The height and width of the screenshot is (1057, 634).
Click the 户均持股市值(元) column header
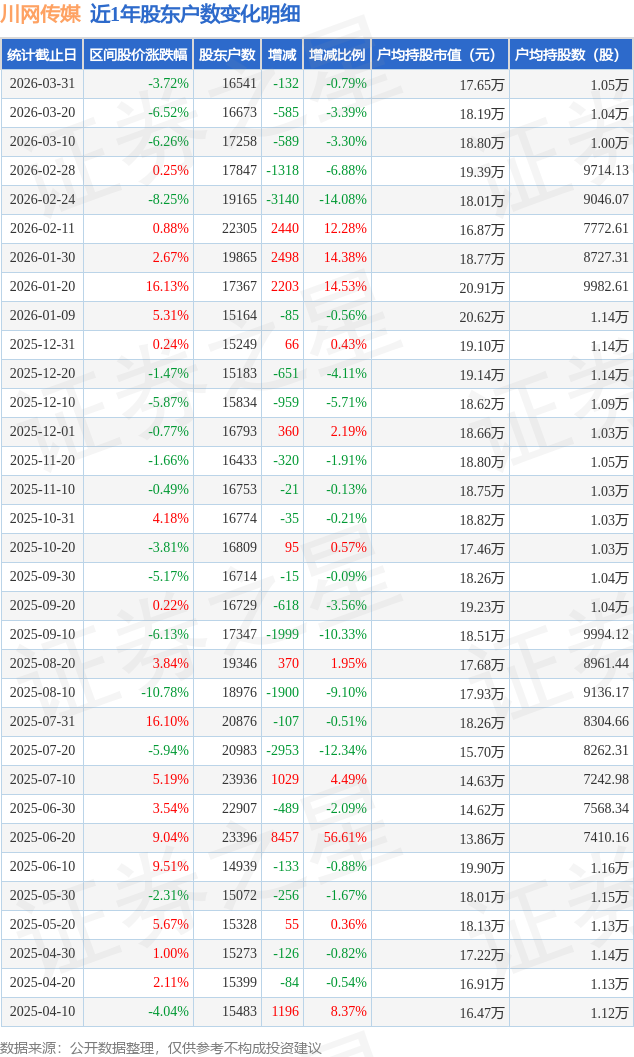[x=440, y=55]
